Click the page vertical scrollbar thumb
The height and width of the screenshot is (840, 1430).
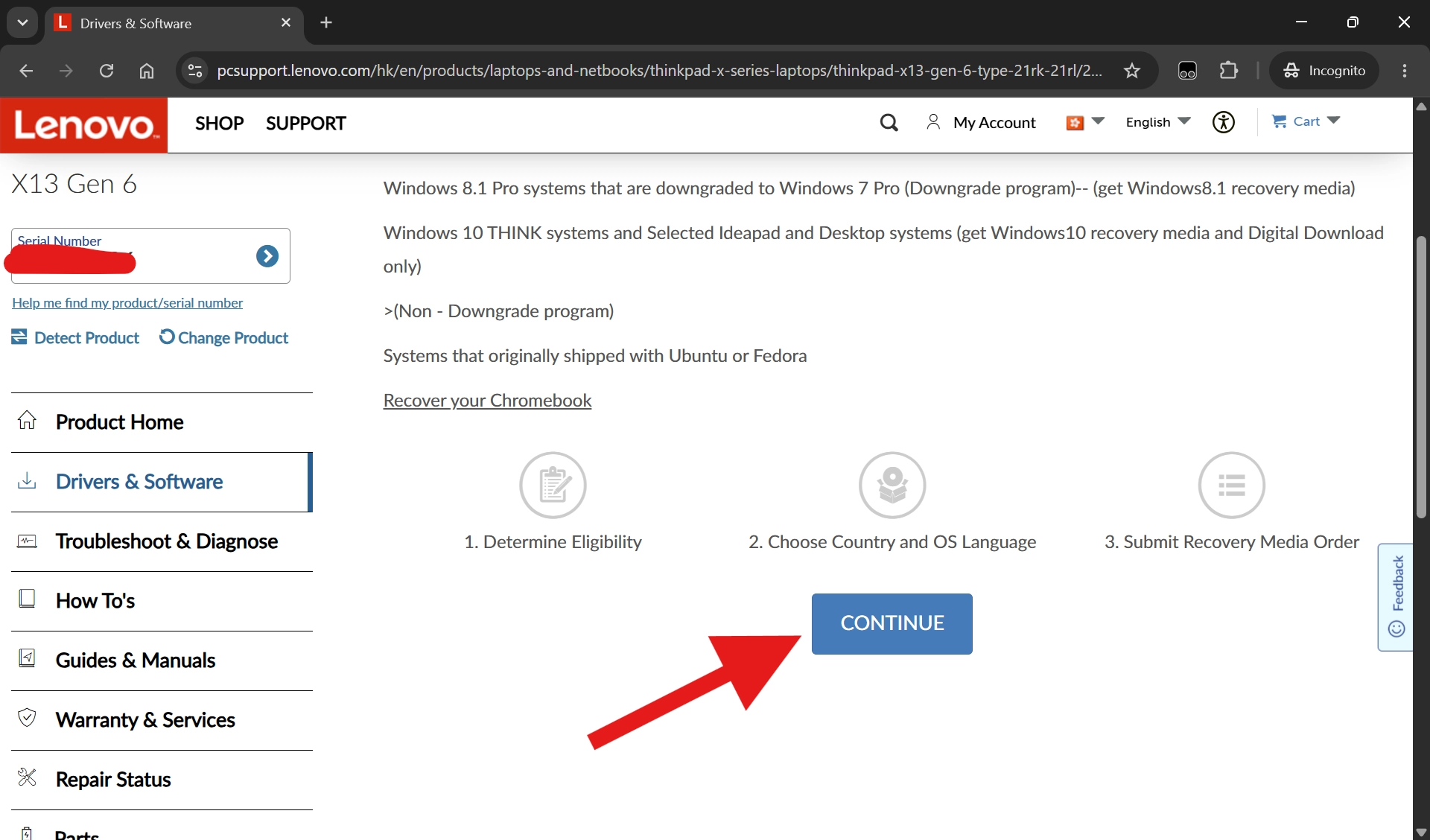tap(1421, 376)
